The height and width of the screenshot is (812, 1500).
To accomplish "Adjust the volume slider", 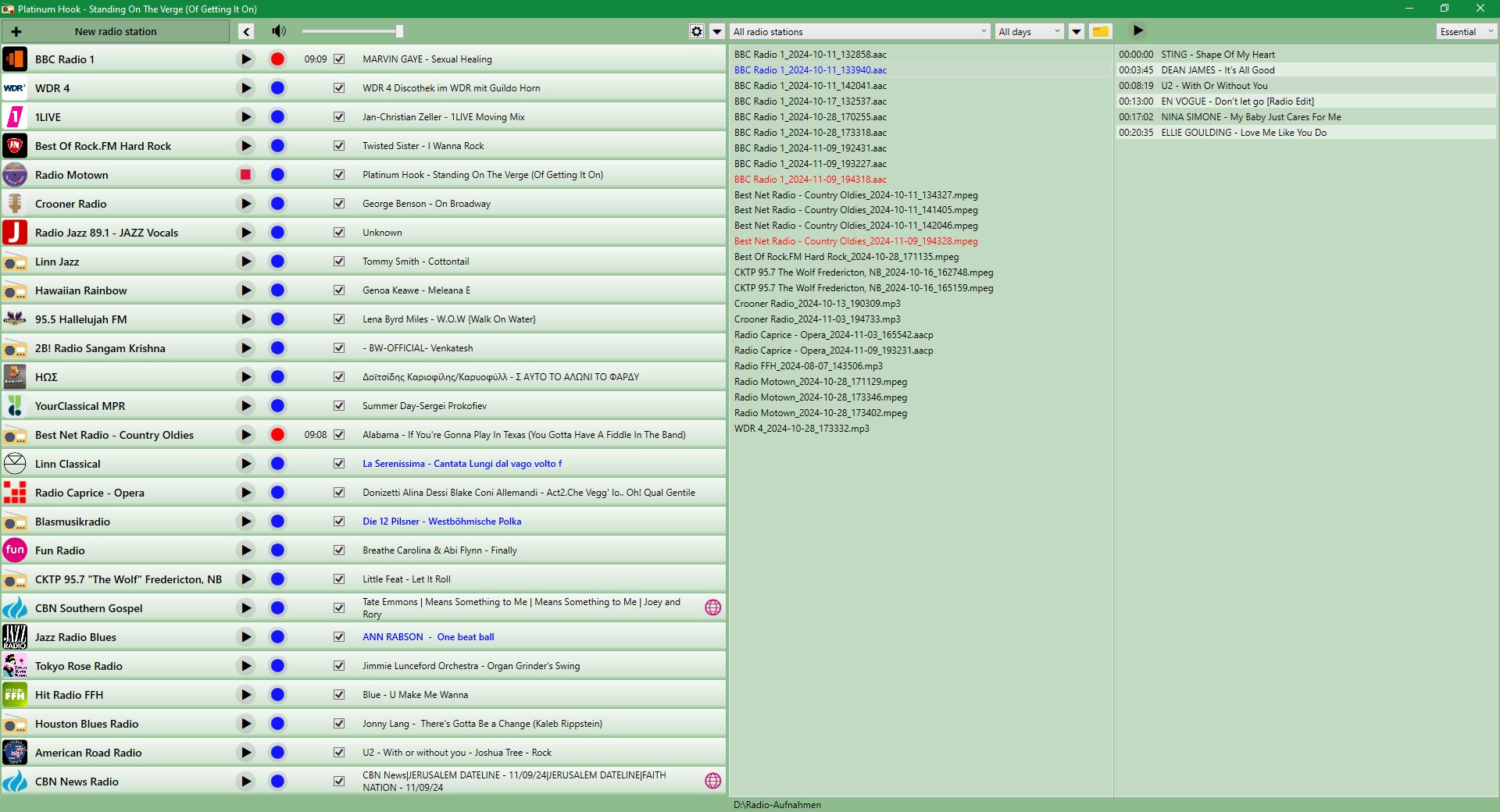I will click(399, 31).
